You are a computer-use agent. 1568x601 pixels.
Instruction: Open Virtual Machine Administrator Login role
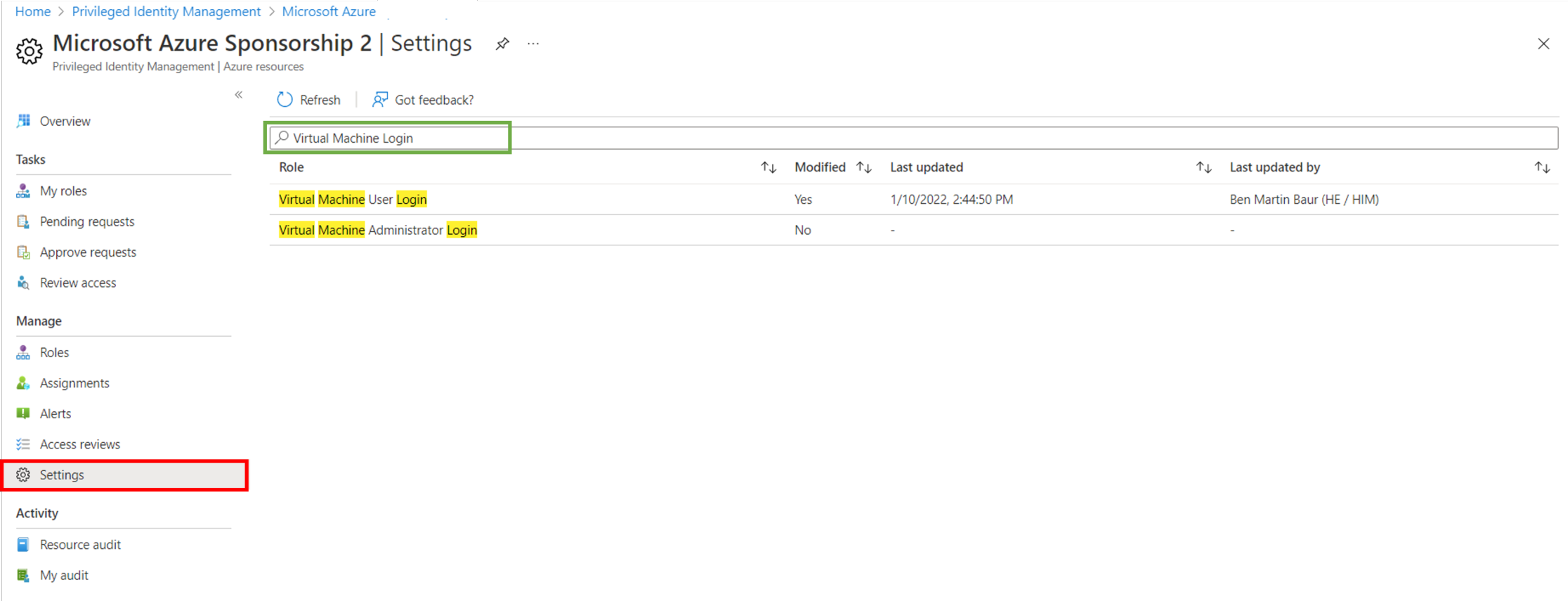(377, 230)
